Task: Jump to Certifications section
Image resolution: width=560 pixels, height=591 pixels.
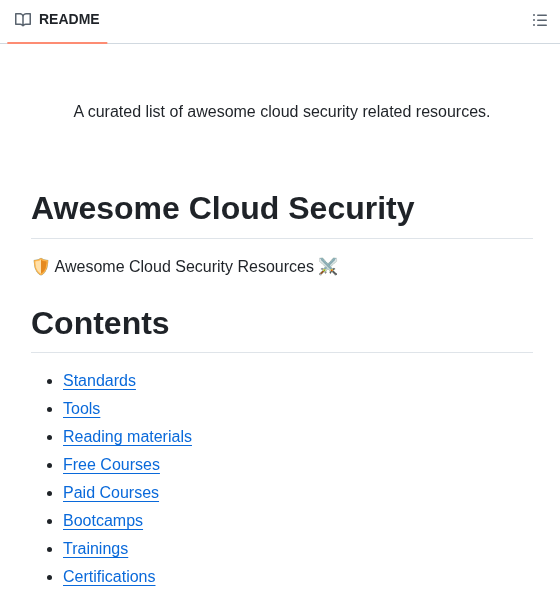Action: pyautogui.click(x=109, y=576)
